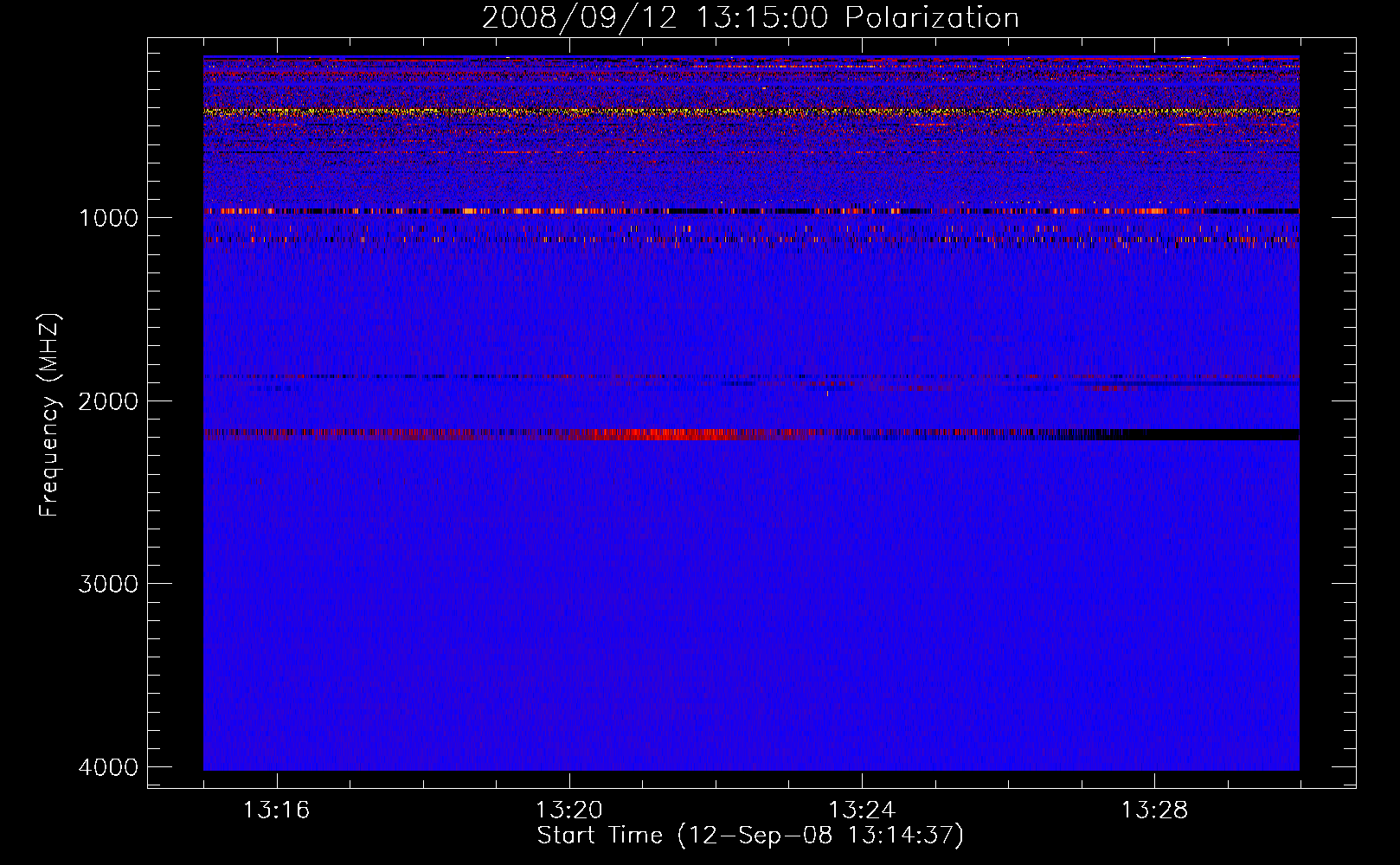Click the 1000 frequency tick label
This screenshot has width=1400, height=865.
109,217
